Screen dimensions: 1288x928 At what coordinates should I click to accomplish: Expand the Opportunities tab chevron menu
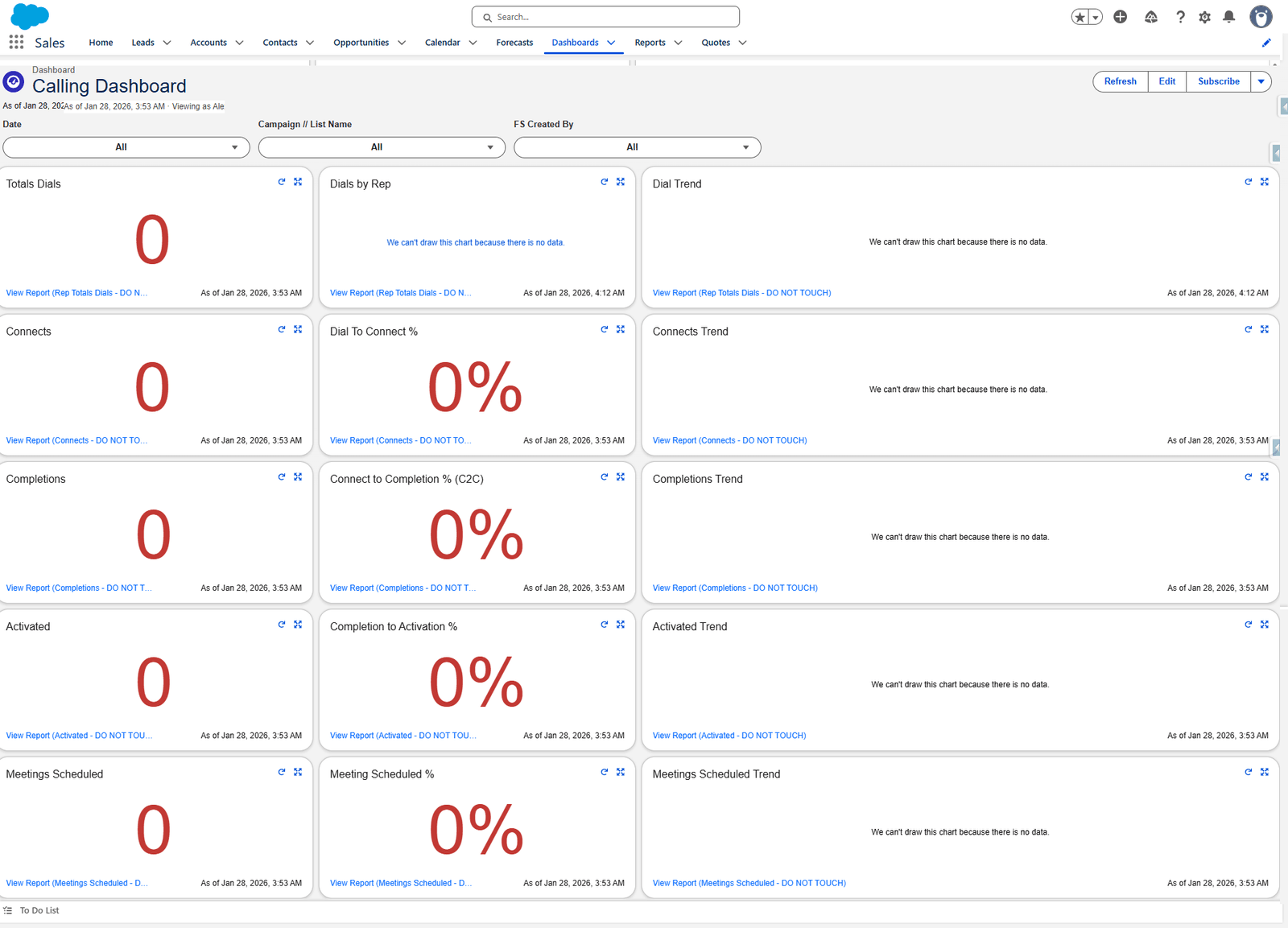click(x=402, y=43)
